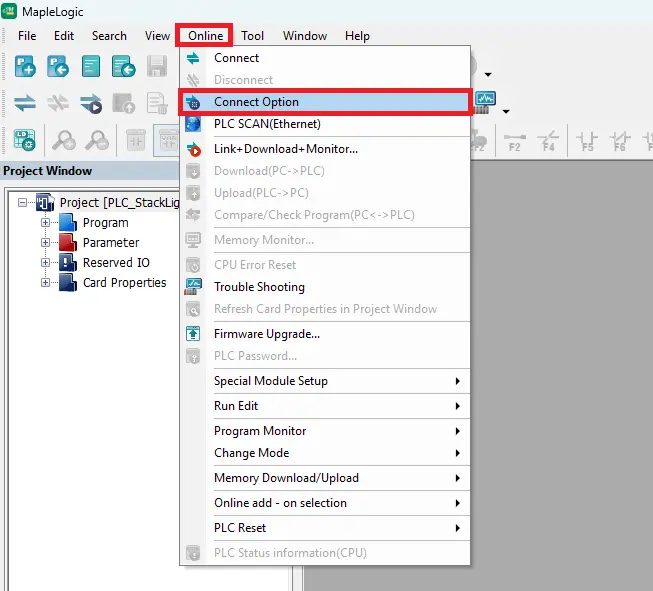The height and width of the screenshot is (591, 653).
Task: Choose Firmware Upgrade... menu entry
Action: click(325, 334)
